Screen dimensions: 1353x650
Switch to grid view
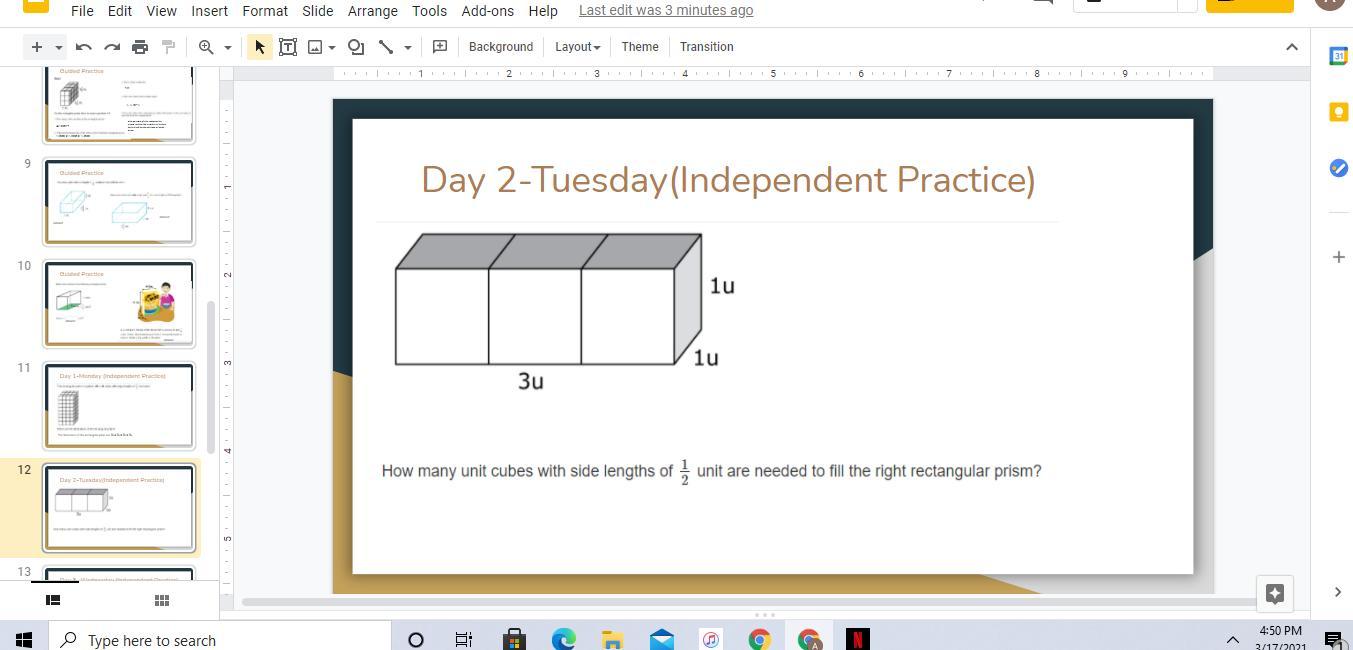pyautogui.click(x=161, y=600)
